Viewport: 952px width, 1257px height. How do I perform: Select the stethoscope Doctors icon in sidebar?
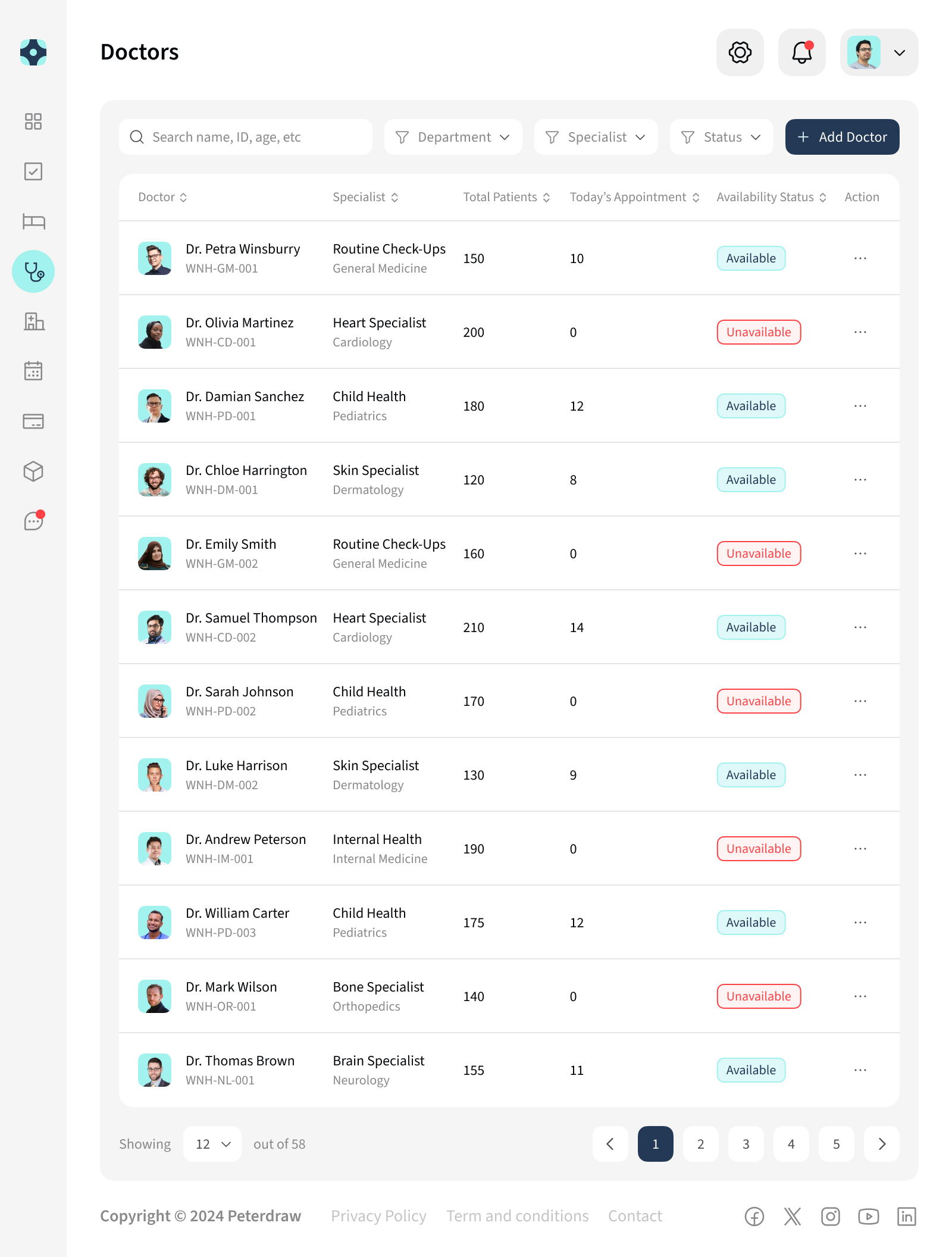[33, 271]
